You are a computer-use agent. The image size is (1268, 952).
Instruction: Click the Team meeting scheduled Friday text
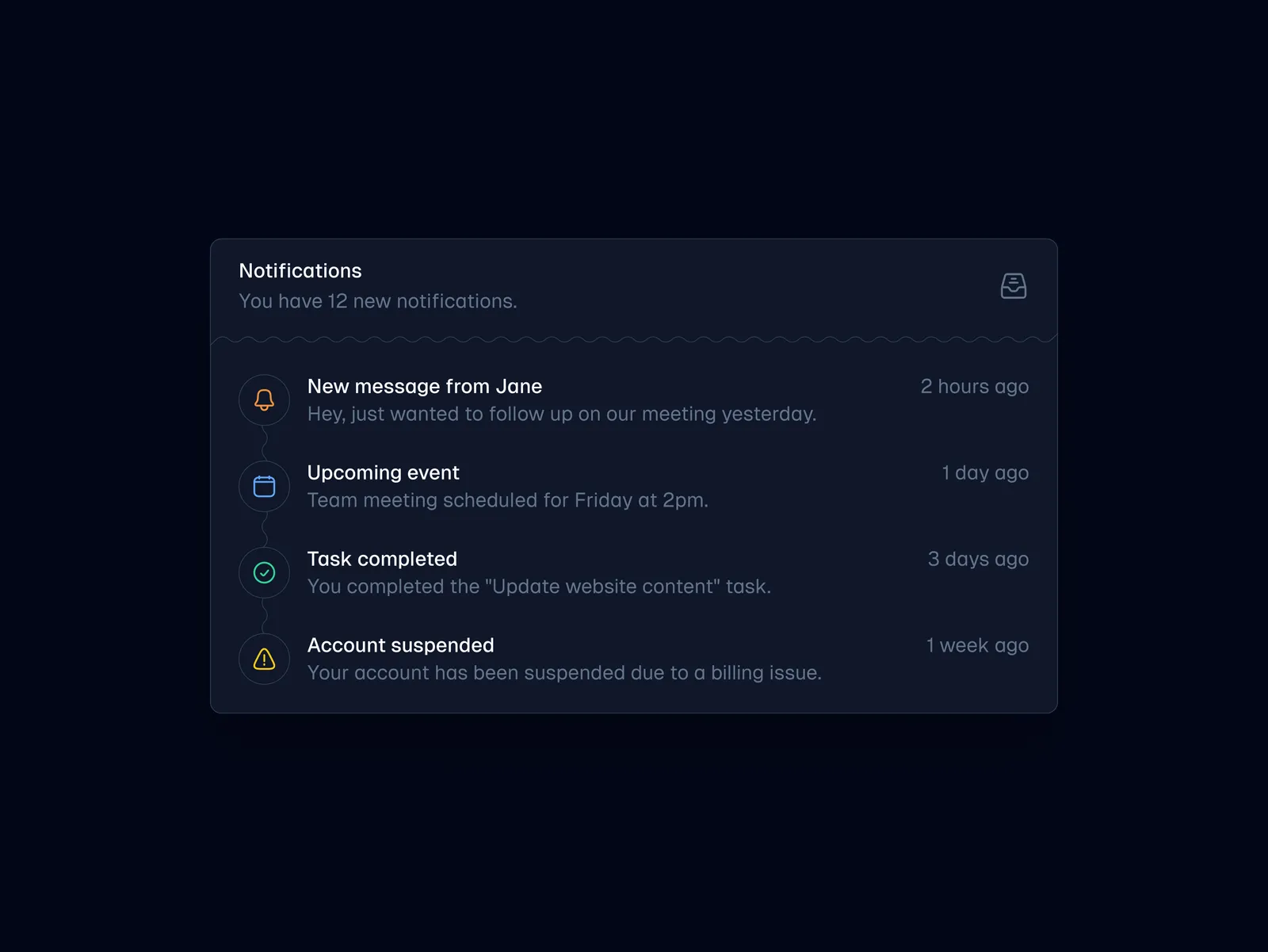(507, 500)
